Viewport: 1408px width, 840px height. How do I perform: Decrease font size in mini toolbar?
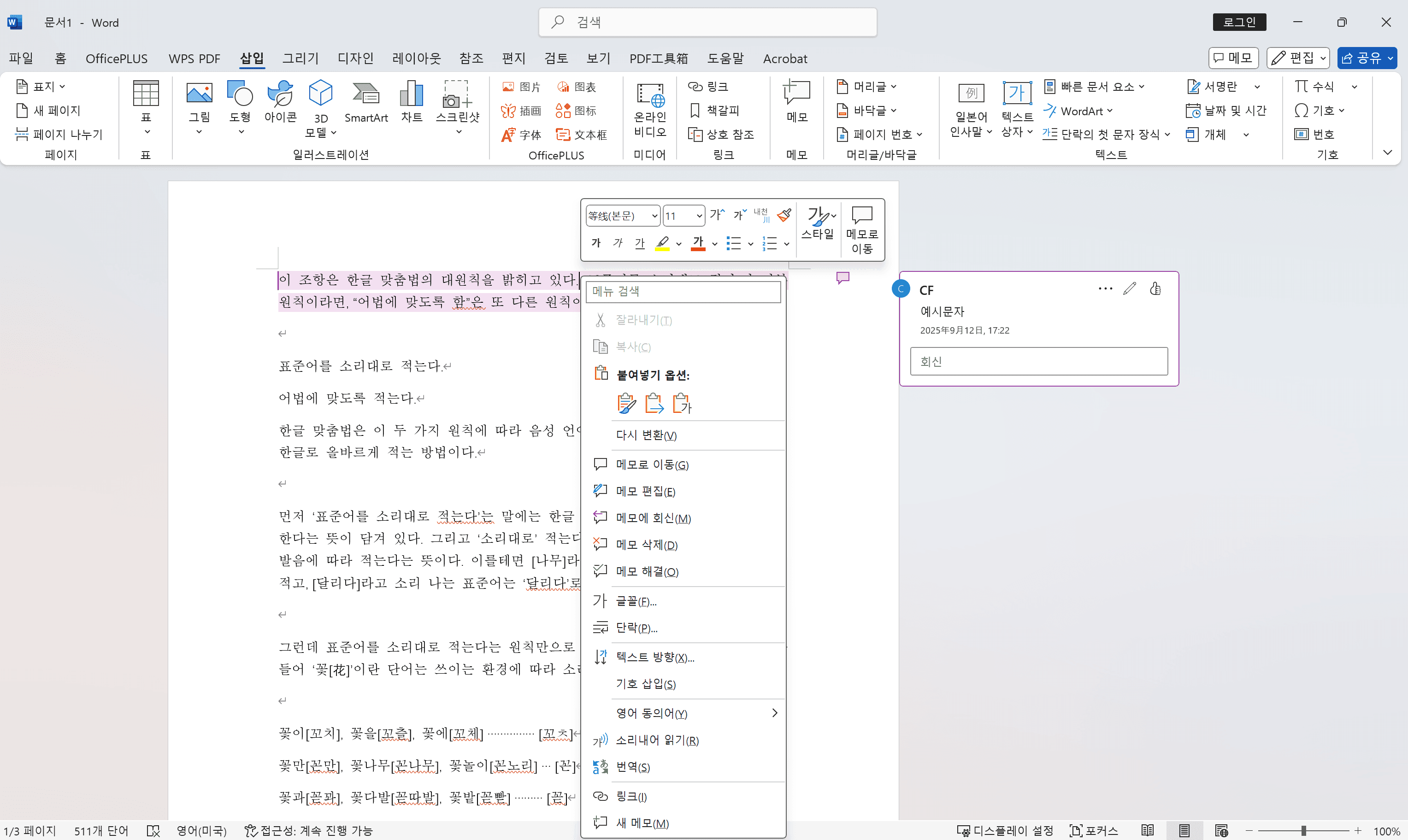(x=740, y=215)
